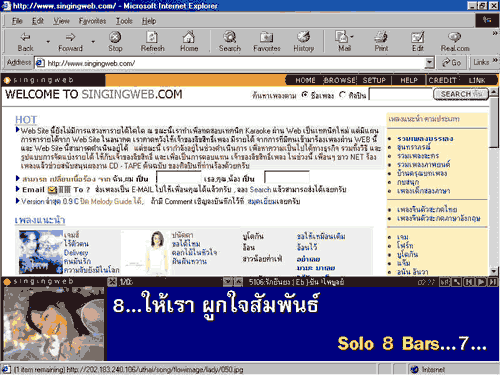Close the karaoke player with the X icon

tap(112, 282)
